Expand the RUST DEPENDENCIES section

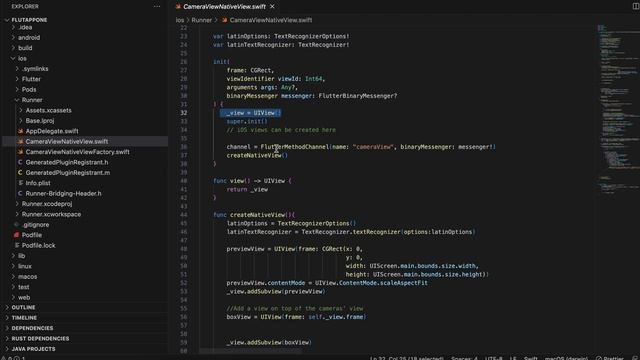tap(40, 339)
